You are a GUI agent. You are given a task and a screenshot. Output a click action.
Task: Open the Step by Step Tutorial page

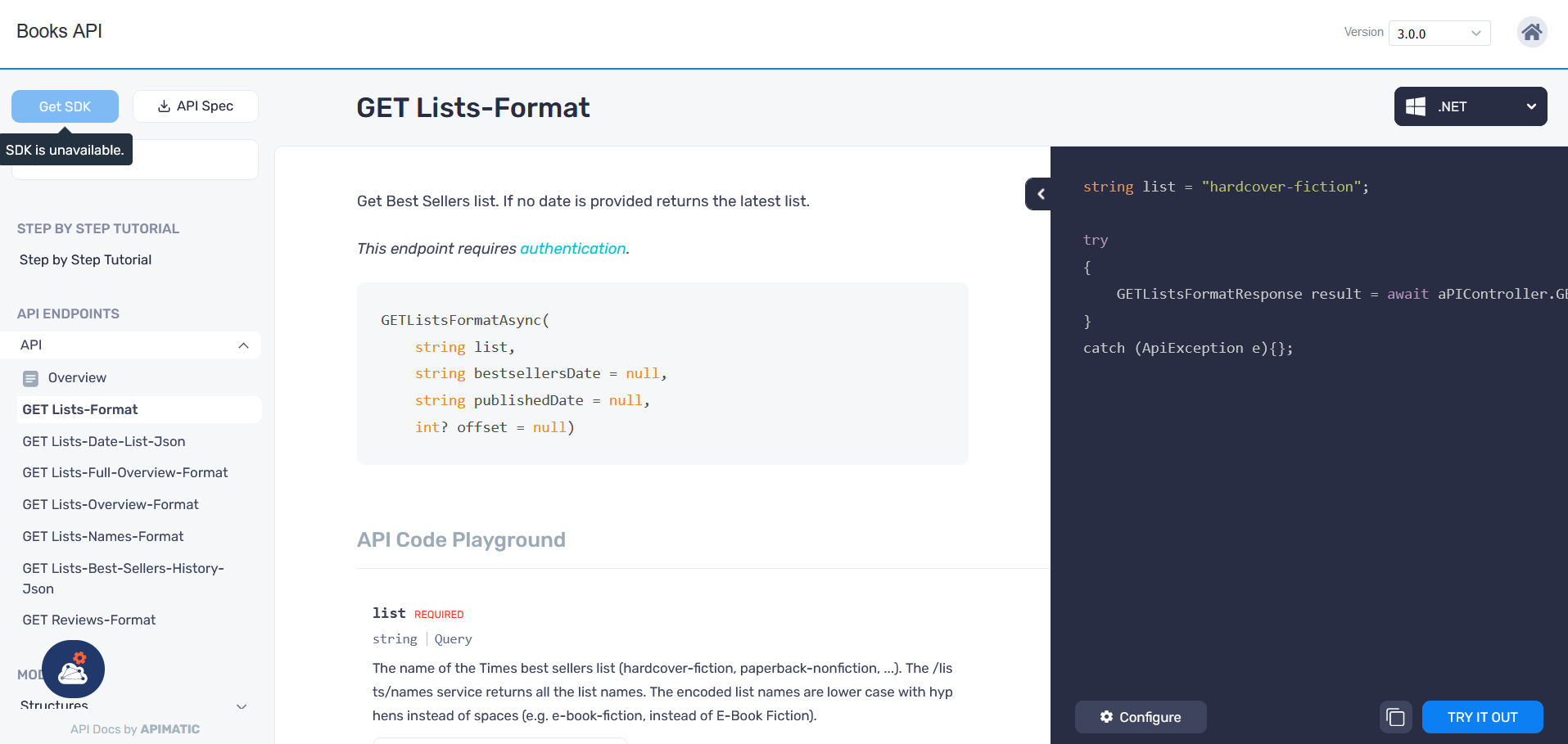pyautogui.click(x=86, y=259)
